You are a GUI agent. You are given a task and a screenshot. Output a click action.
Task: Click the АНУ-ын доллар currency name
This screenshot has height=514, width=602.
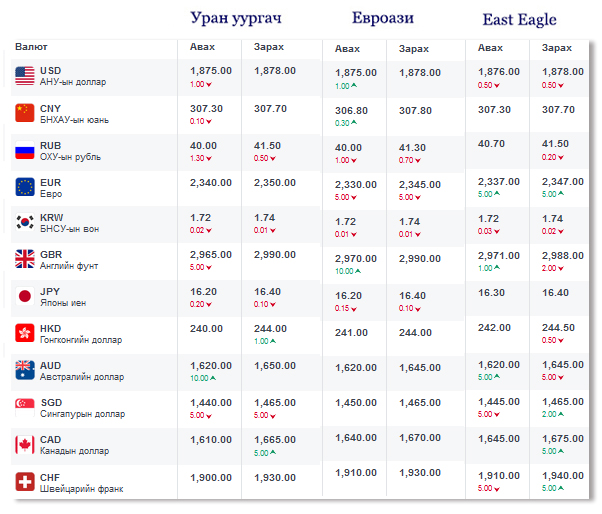click(73, 82)
